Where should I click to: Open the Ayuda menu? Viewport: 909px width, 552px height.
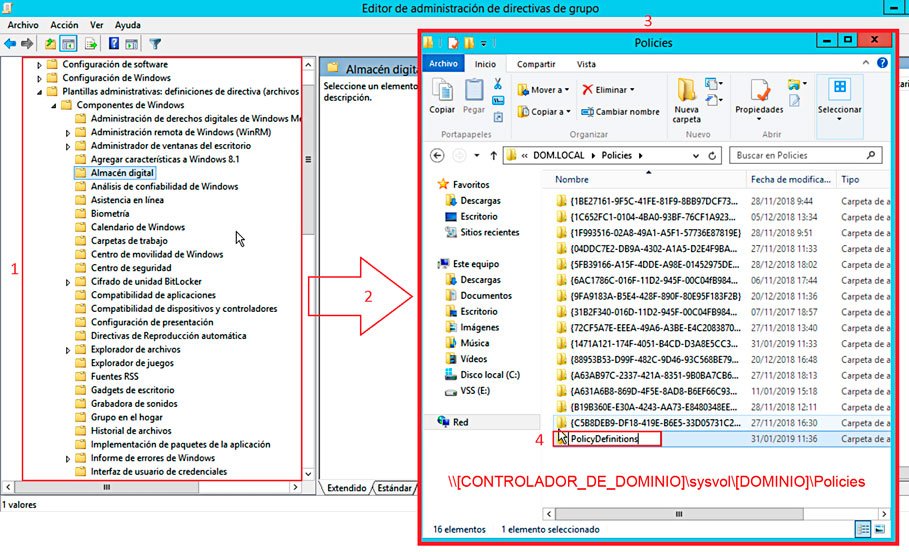point(128,25)
